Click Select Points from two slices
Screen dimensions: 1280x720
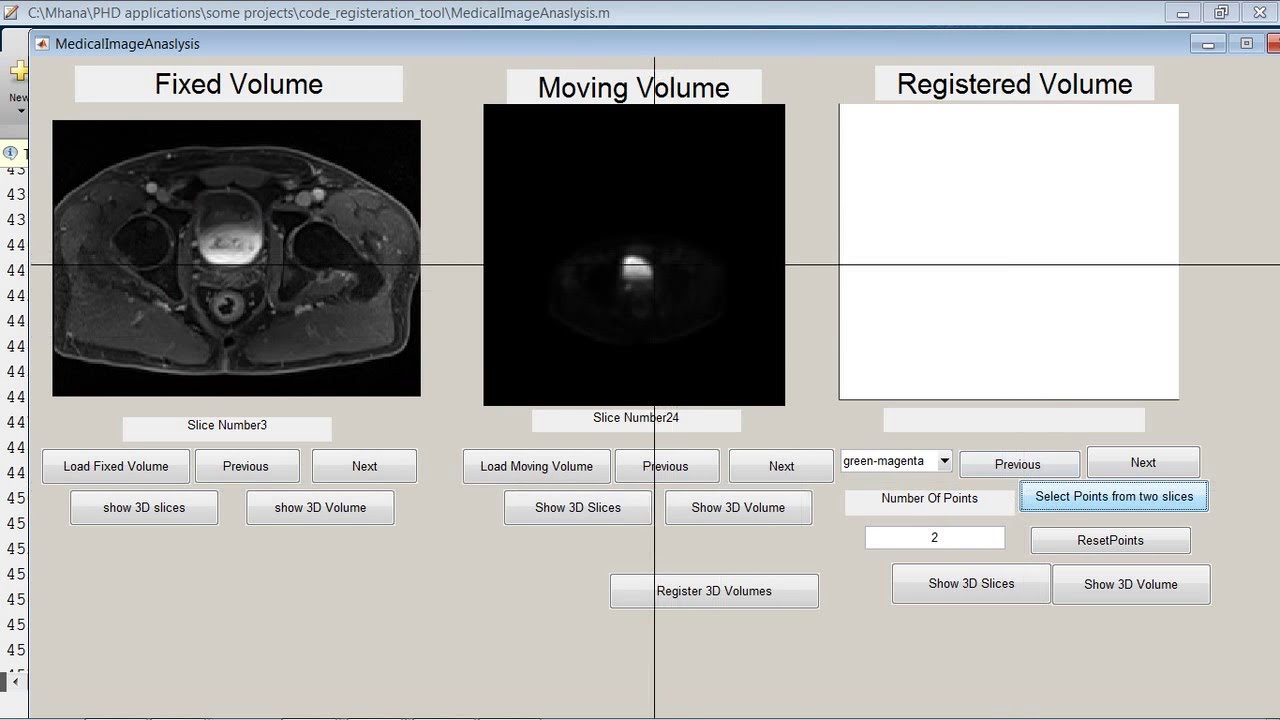tap(1114, 496)
